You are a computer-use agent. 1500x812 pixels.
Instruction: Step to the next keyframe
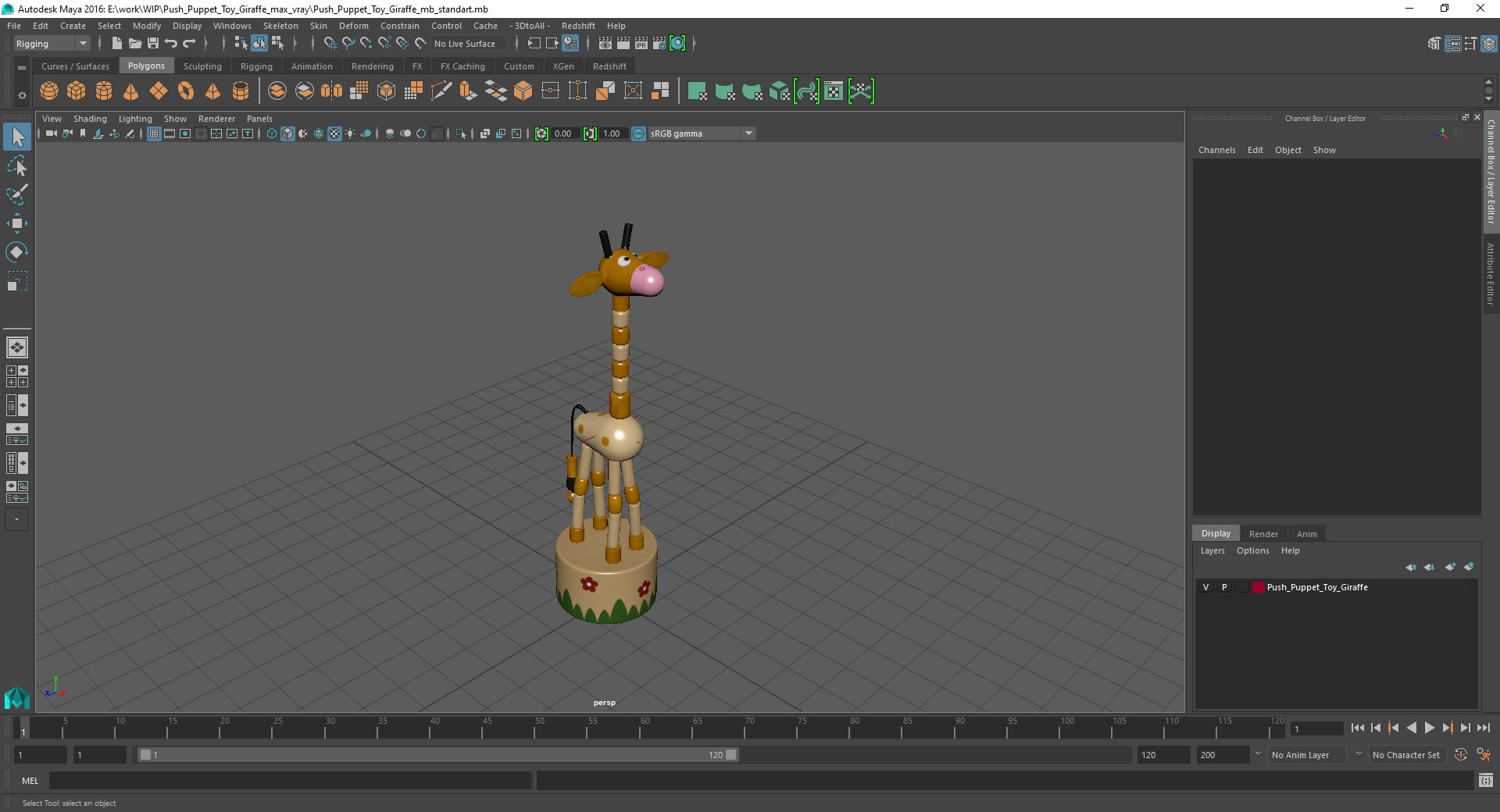pyautogui.click(x=1448, y=728)
